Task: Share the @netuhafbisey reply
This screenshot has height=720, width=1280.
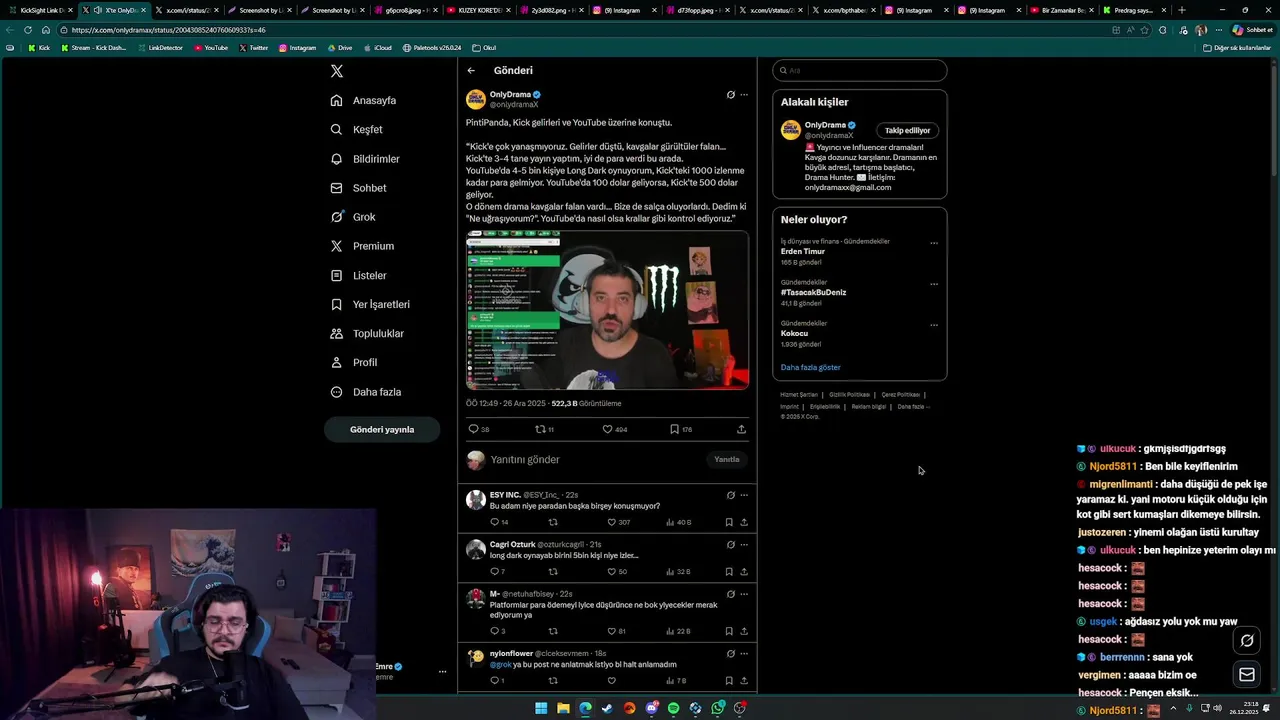Action: coord(743,631)
